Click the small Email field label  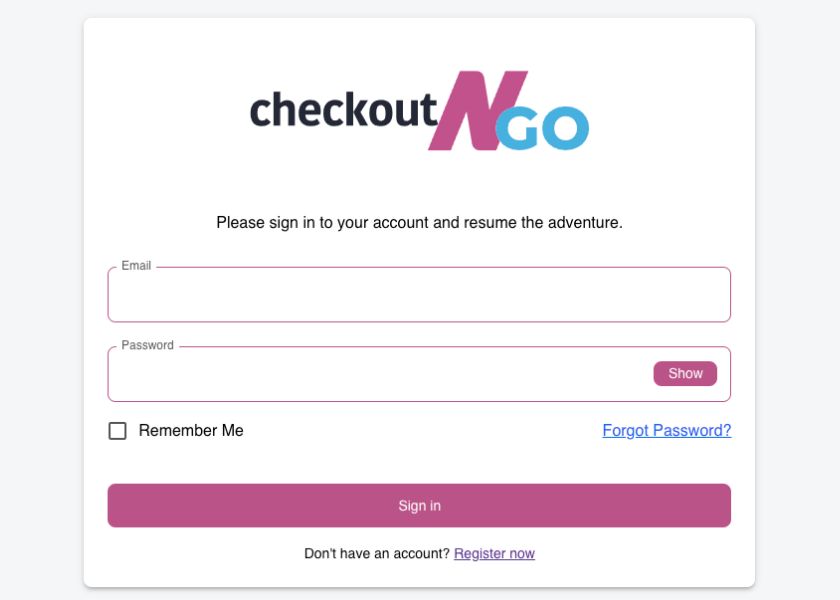click(x=136, y=266)
